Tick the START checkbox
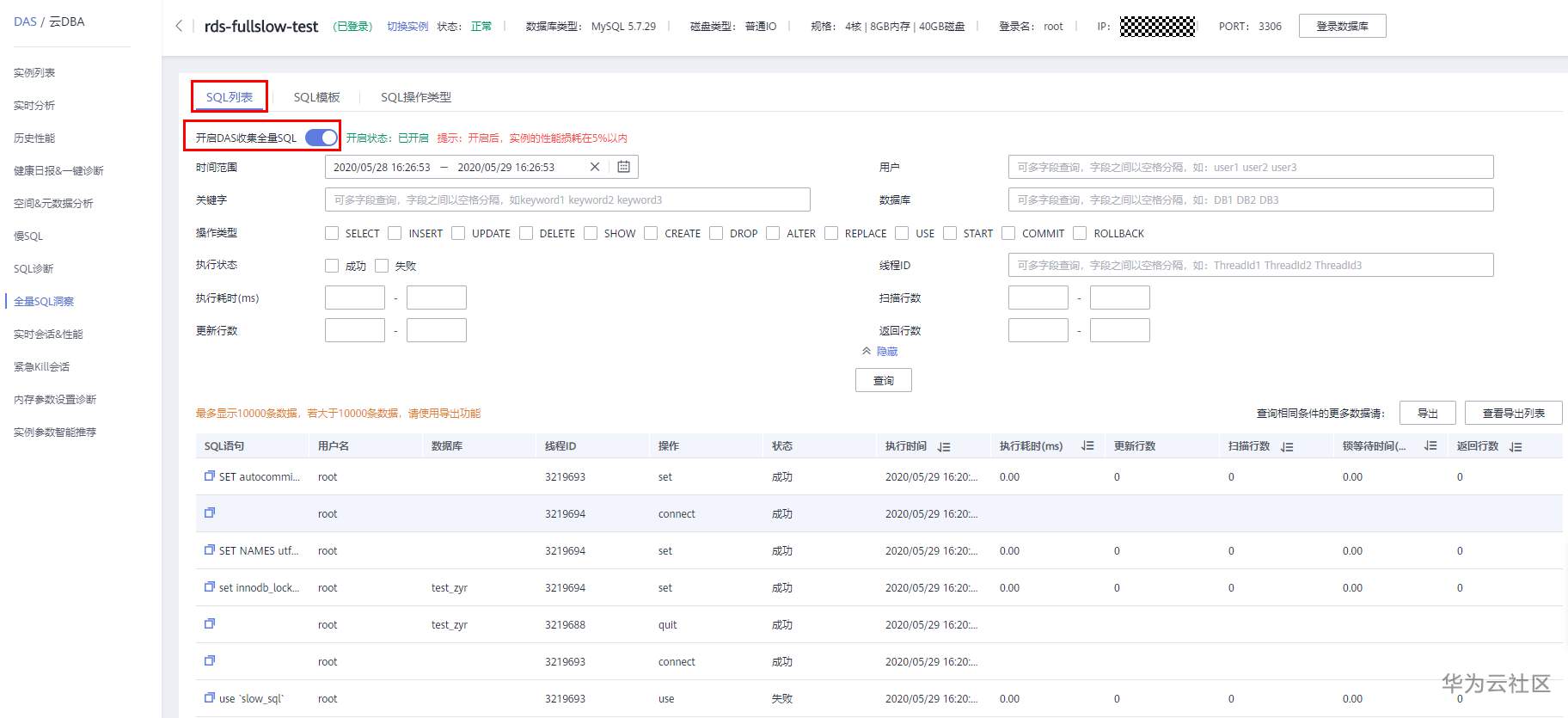This screenshot has width=1568, height=718. [x=950, y=233]
